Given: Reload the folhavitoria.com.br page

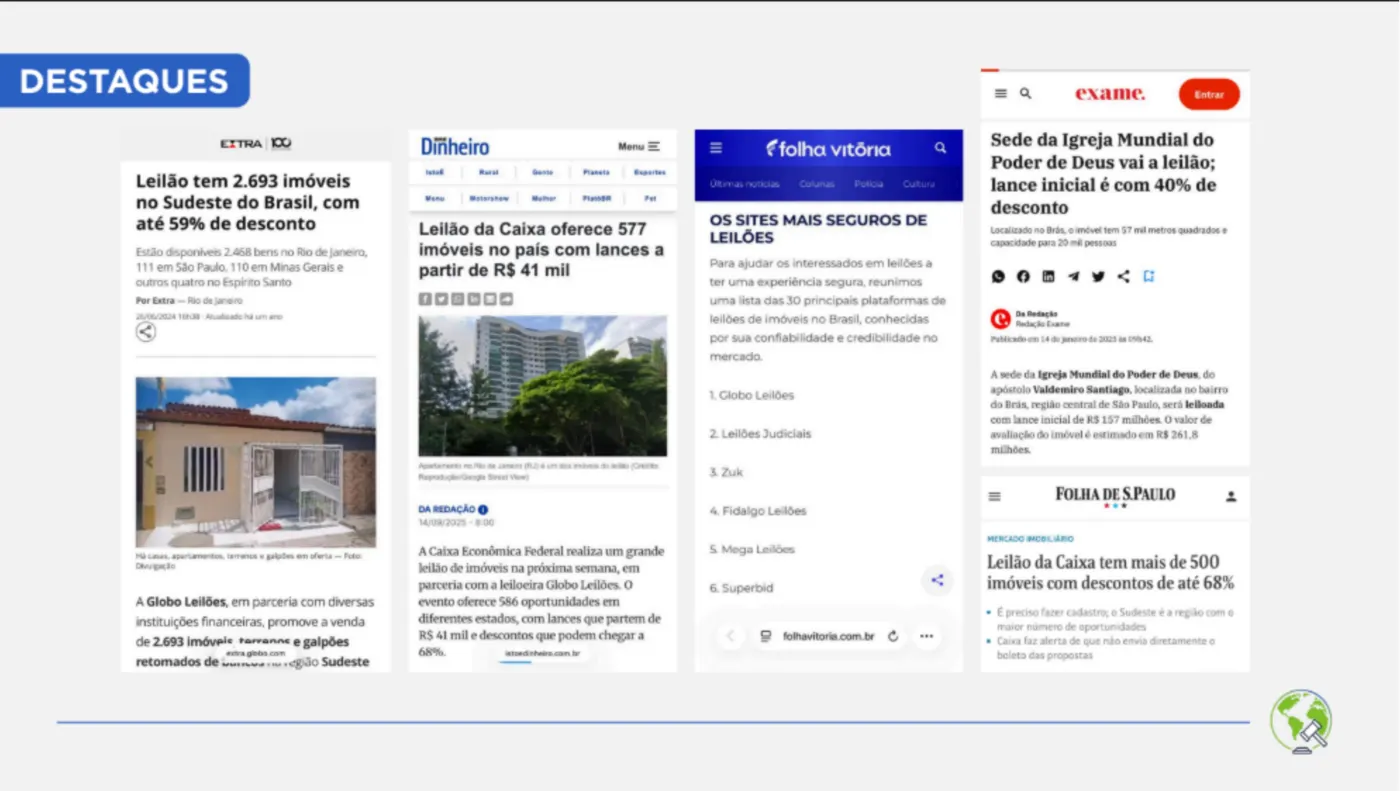Looking at the screenshot, I should point(892,636).
